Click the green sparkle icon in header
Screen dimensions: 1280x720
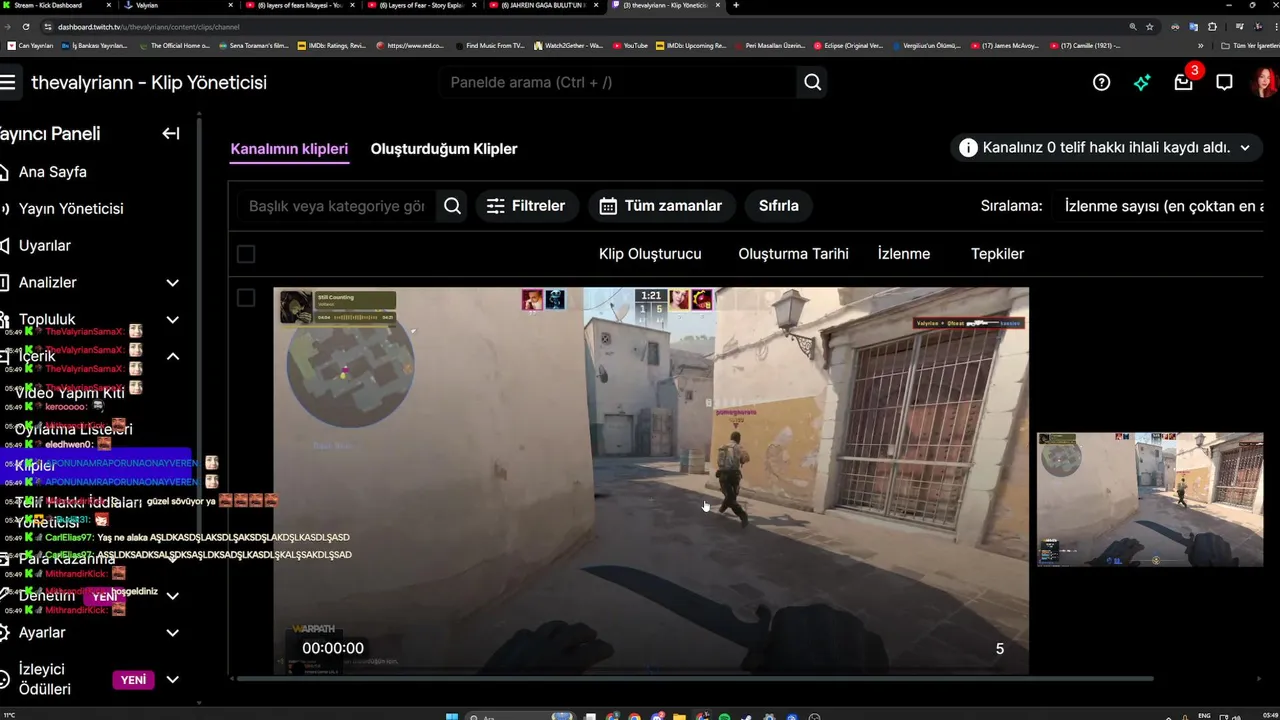click(x=1142, y=83)
